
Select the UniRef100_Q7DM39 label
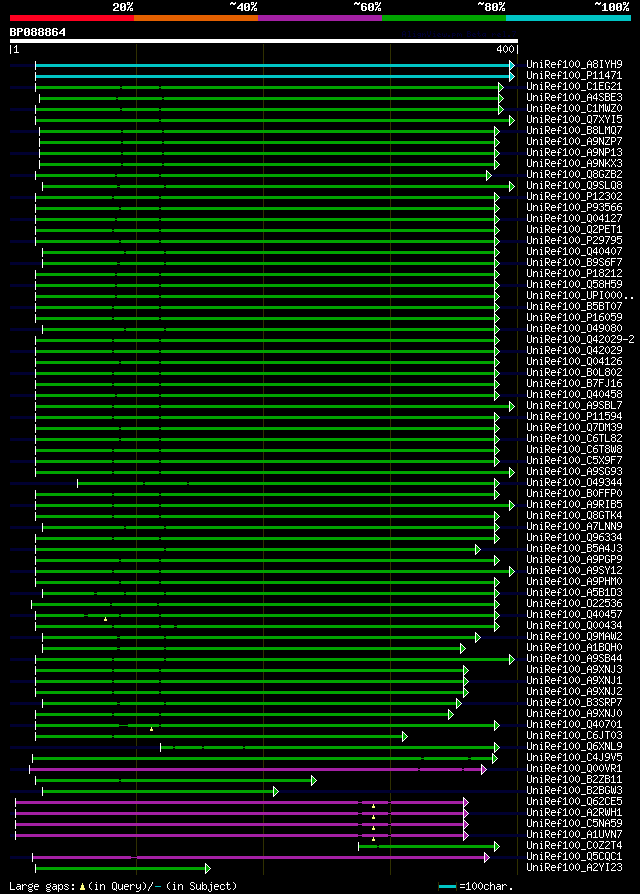(x=574, y=427)
